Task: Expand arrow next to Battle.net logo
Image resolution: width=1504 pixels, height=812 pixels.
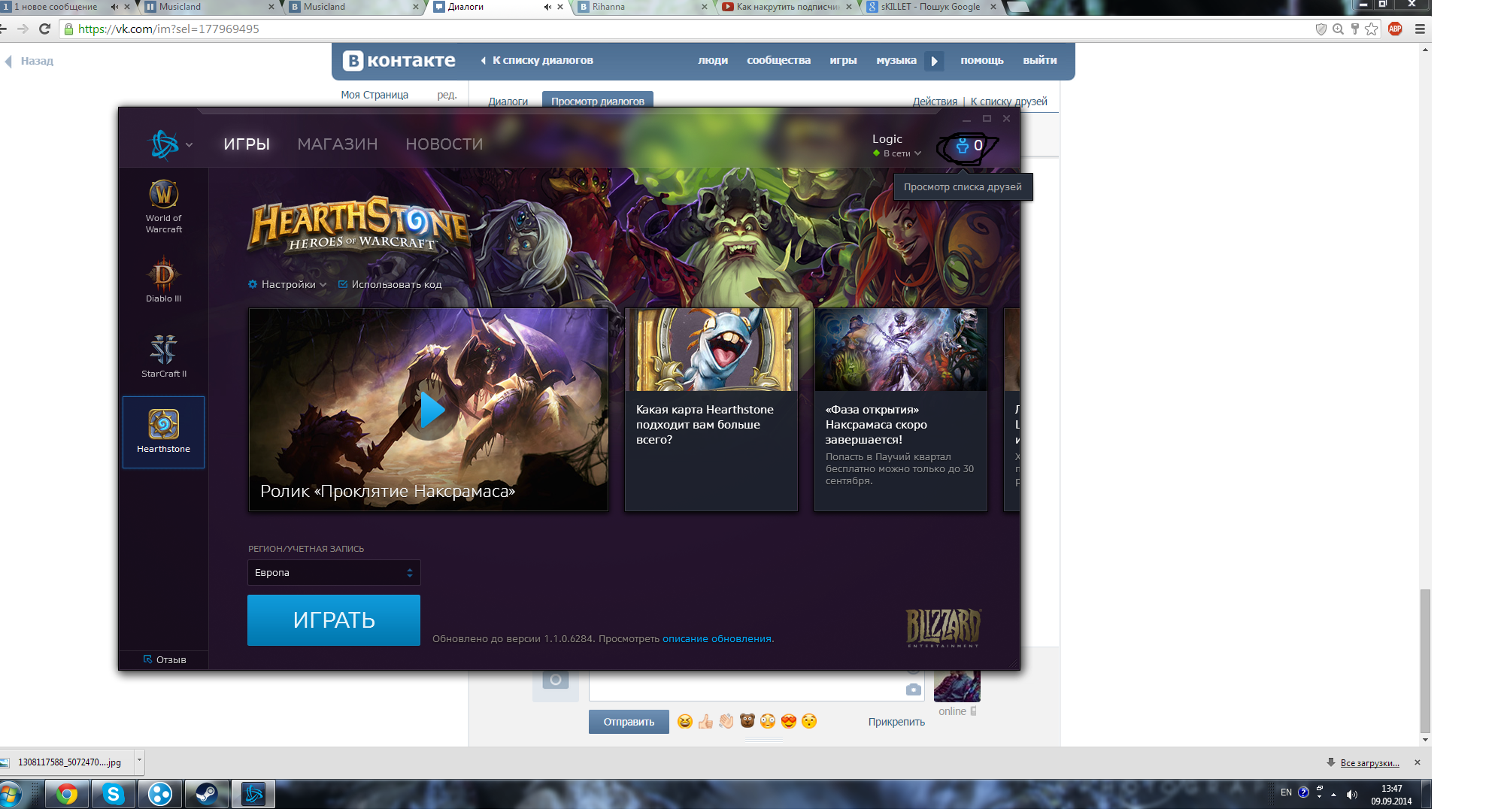Action: click(x=189, y=145)
